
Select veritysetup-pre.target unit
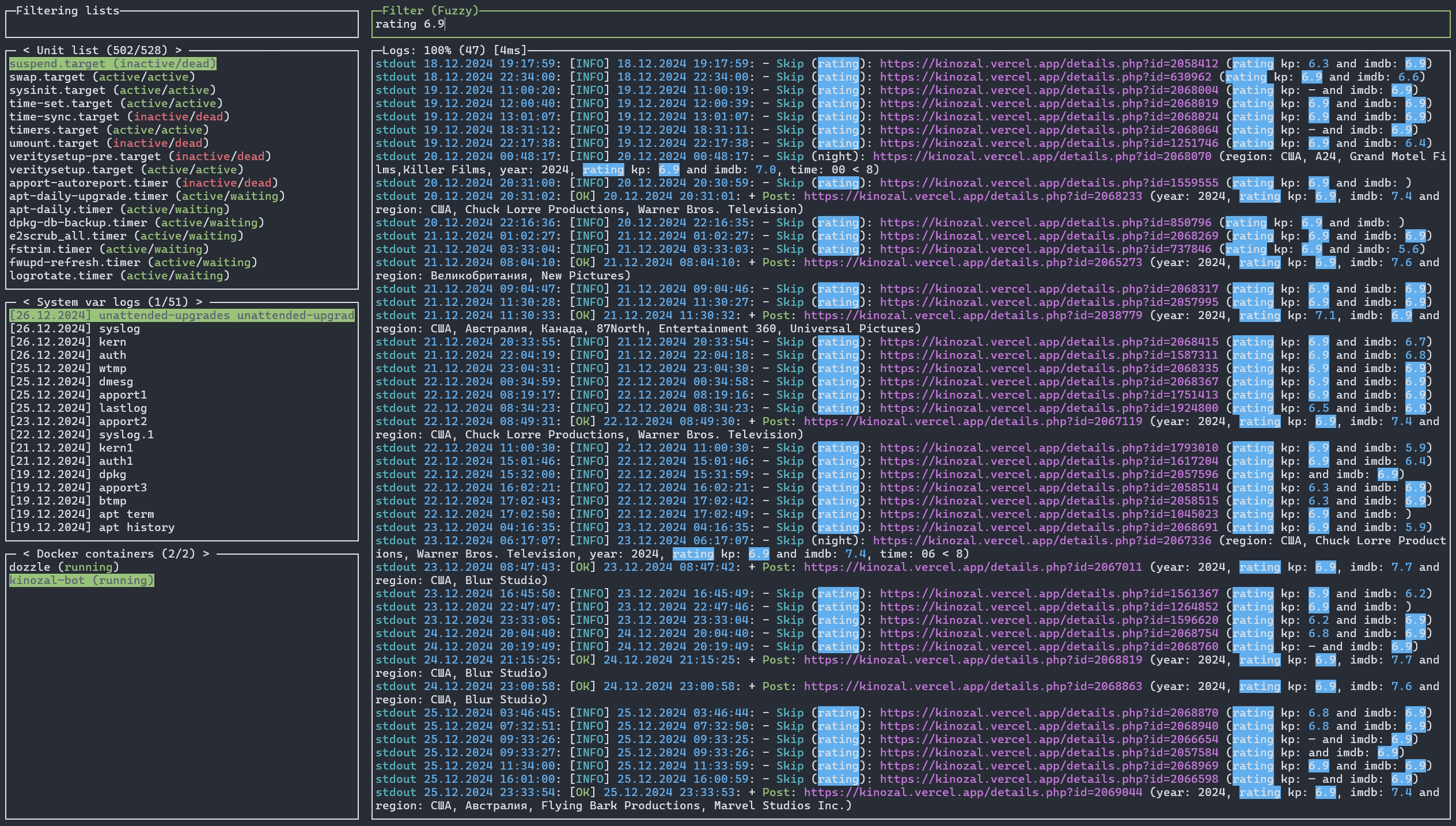point(140,157)
